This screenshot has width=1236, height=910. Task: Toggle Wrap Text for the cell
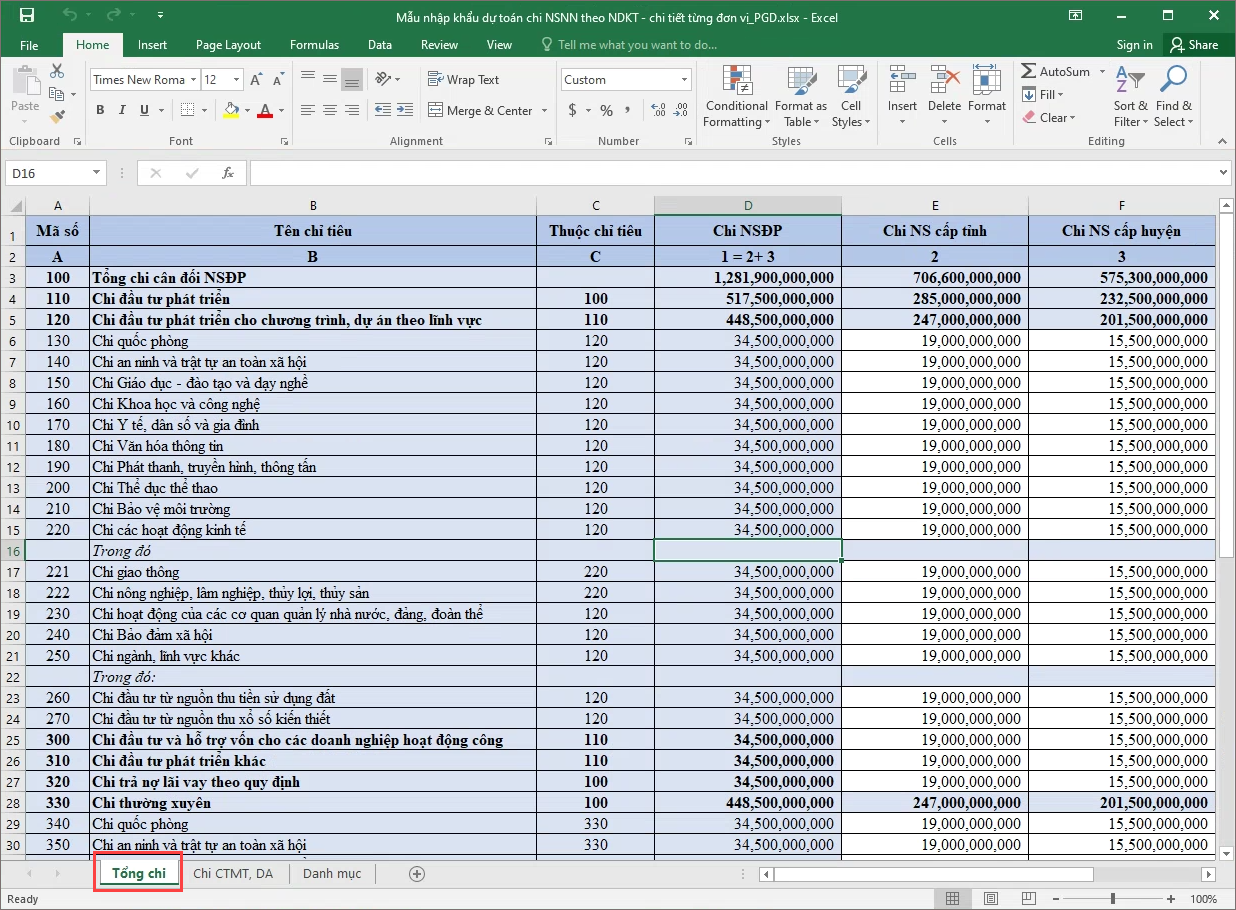[x=463, y=80]
